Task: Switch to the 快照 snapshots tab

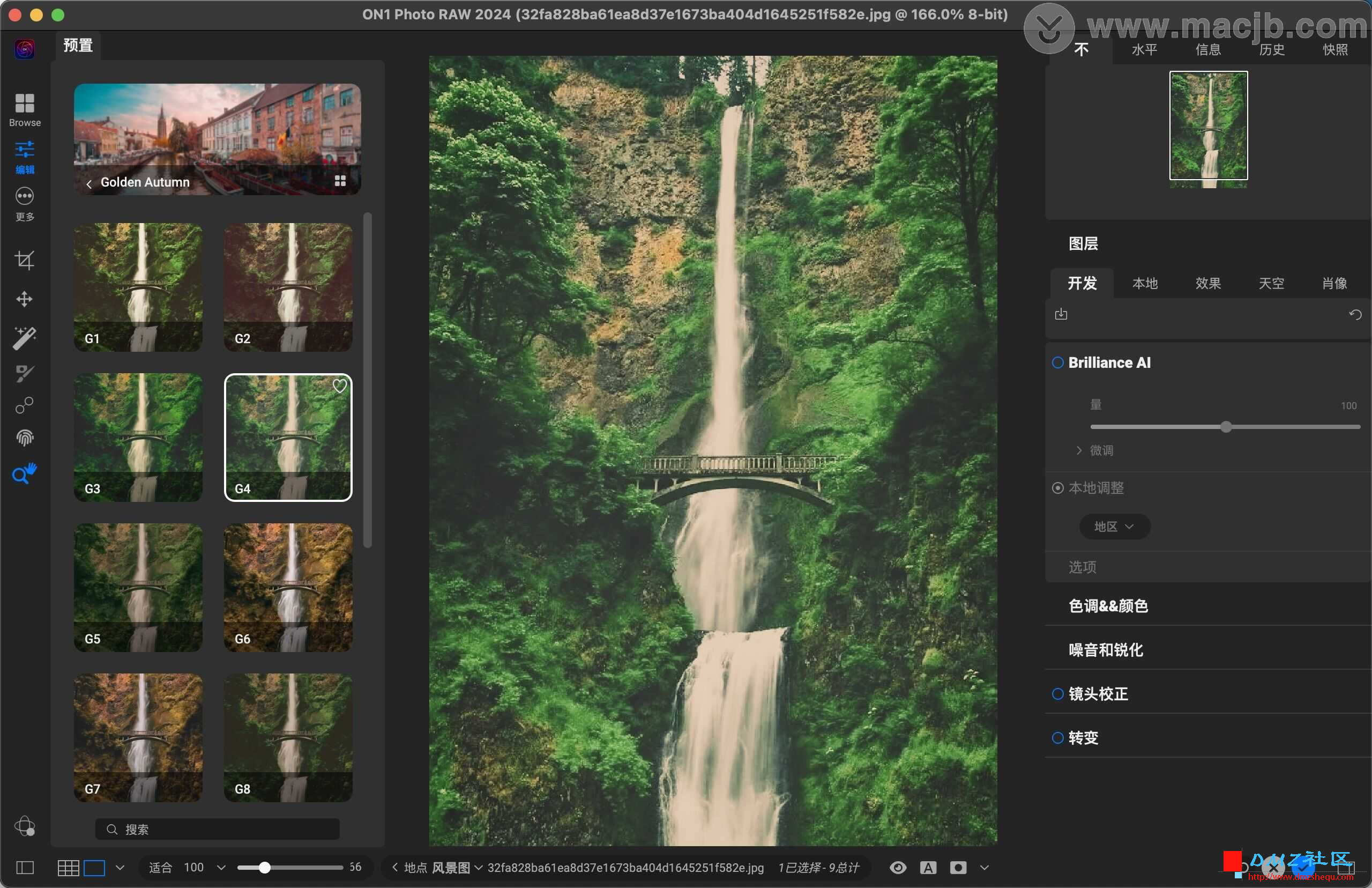Action: [x=1335, y=49]
